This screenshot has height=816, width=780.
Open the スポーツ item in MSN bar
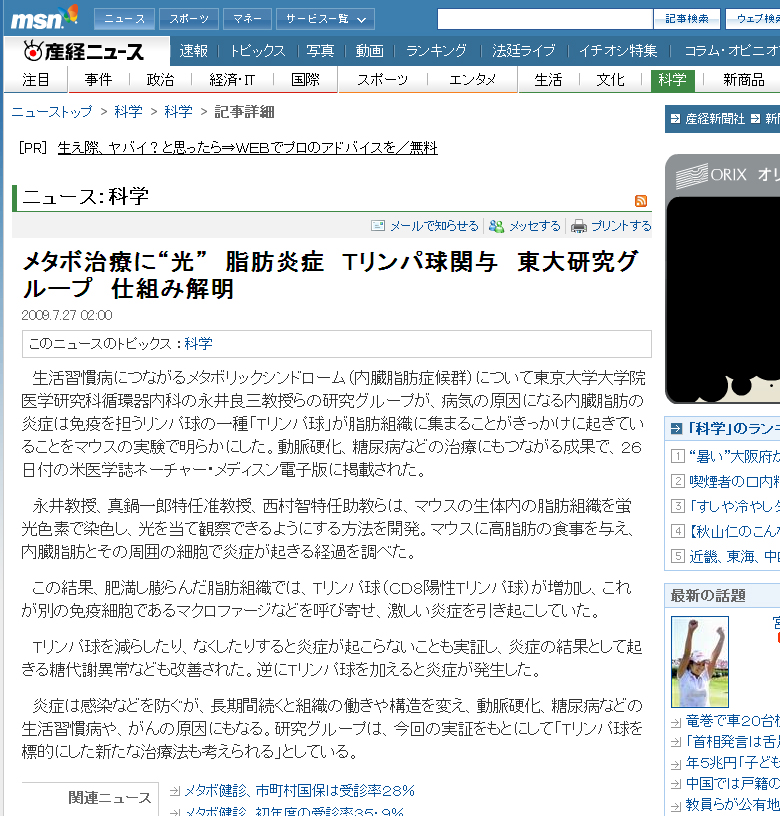click(x=188, y=18)
